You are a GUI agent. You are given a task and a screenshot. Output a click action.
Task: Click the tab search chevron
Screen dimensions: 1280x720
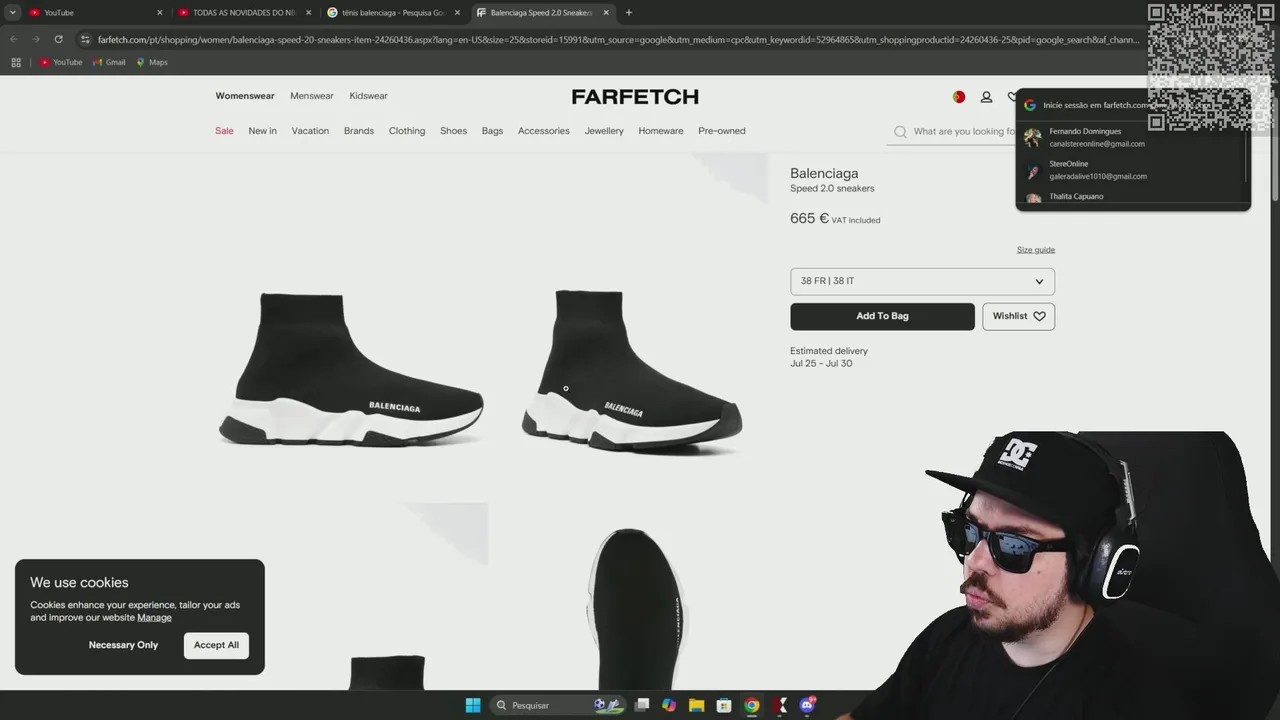(x=12, y=12)
